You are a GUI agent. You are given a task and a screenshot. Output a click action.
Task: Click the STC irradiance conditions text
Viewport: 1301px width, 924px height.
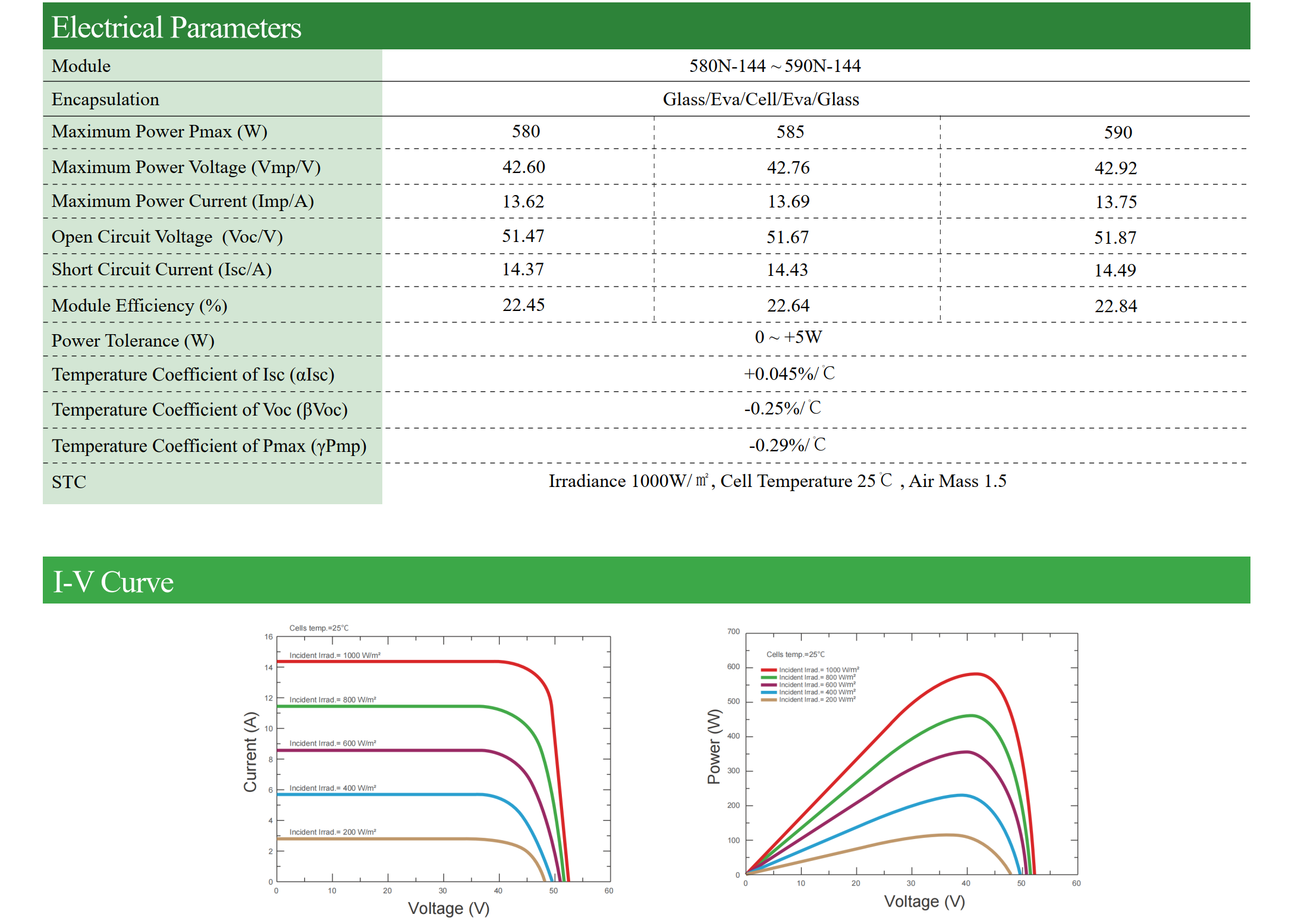[777, 481]
